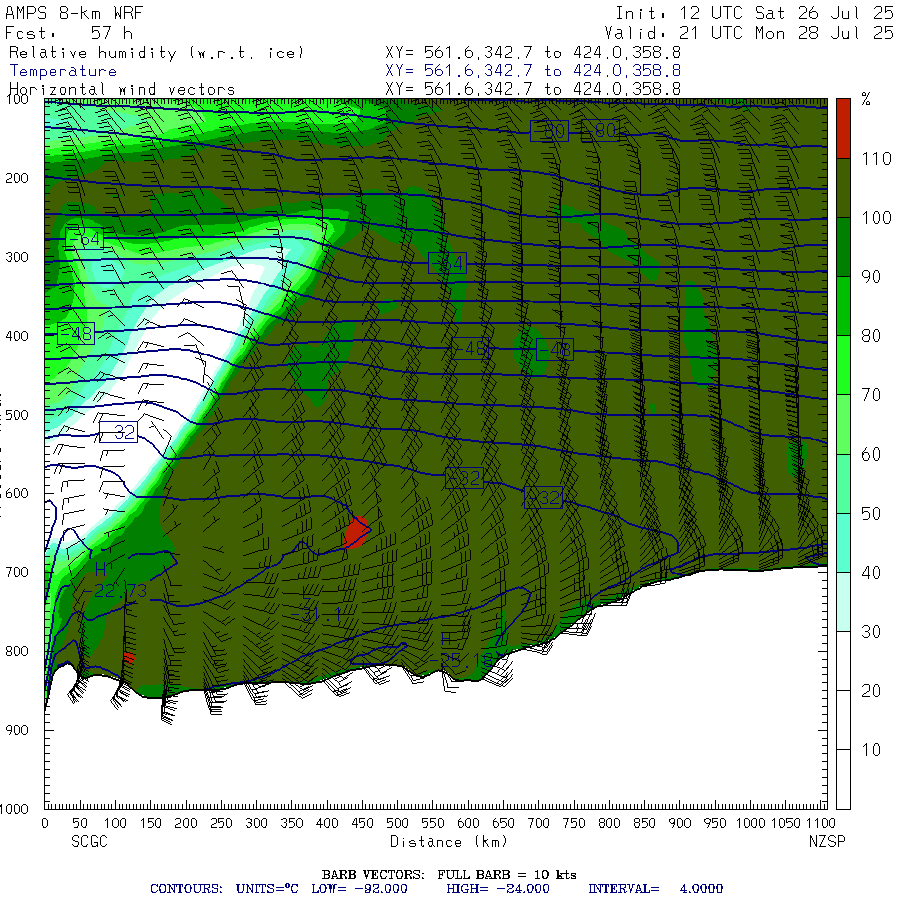This screenshot has width=900, height=900.
Task: Click the red colorbar swatch above 110
Action: (843, 128)
